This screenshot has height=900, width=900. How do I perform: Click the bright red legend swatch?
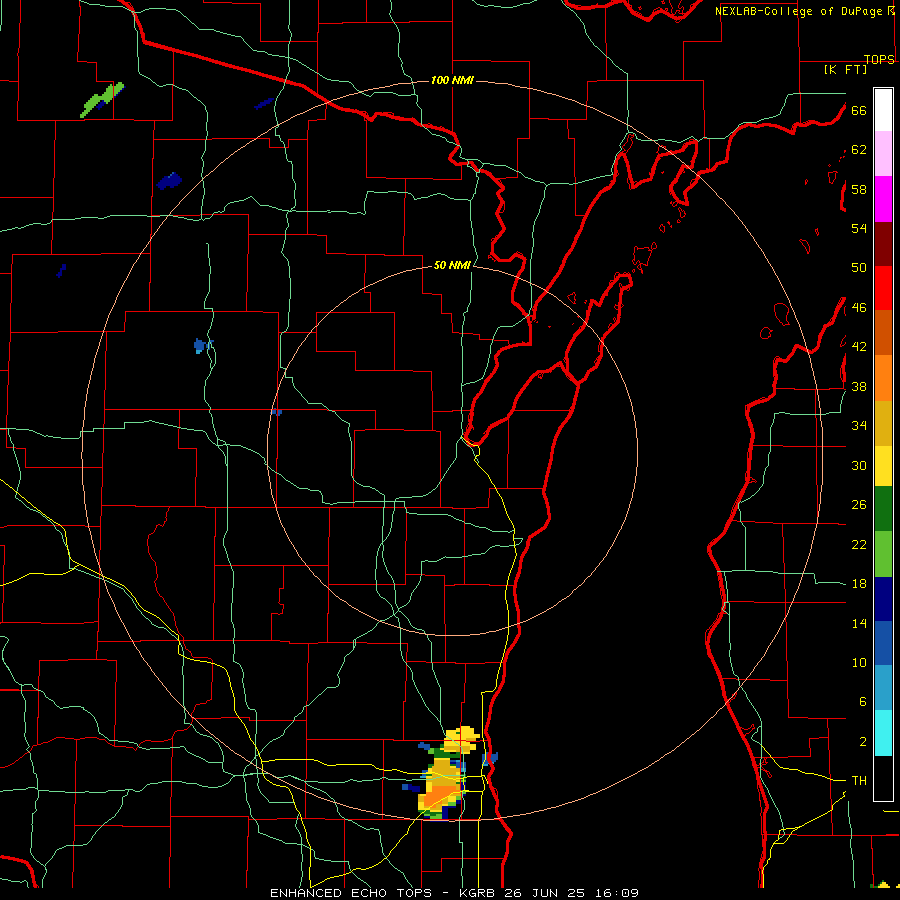[883, 288]
